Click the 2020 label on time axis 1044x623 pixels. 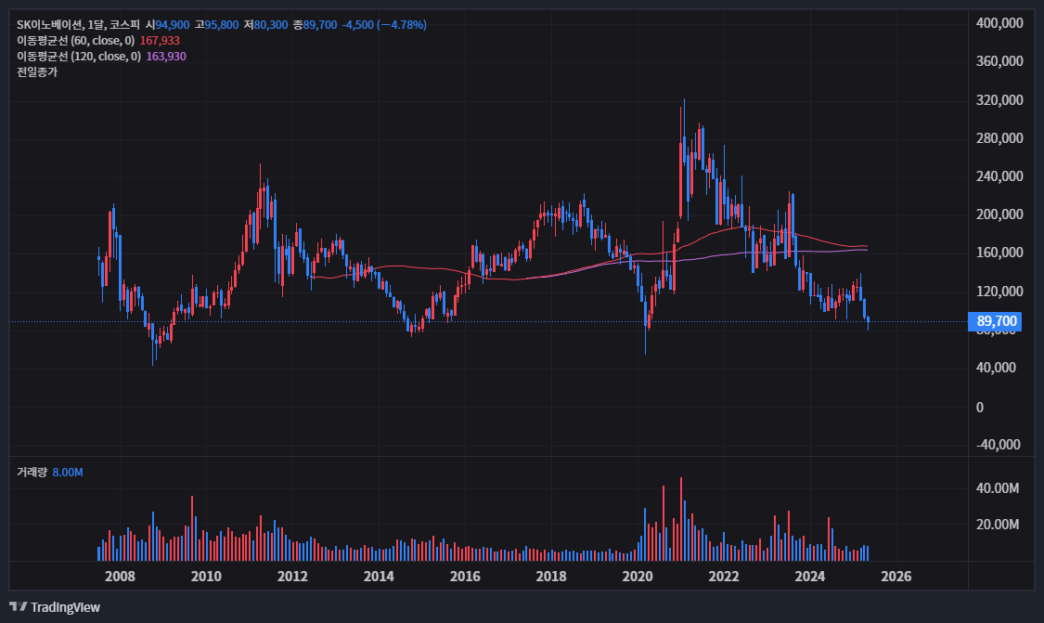point(637,576)
